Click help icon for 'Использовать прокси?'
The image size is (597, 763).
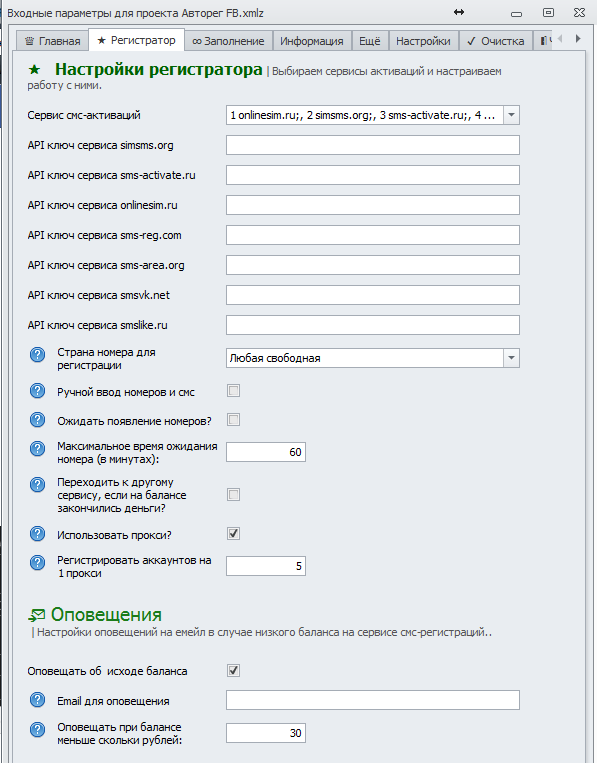[x=37, y=534]
